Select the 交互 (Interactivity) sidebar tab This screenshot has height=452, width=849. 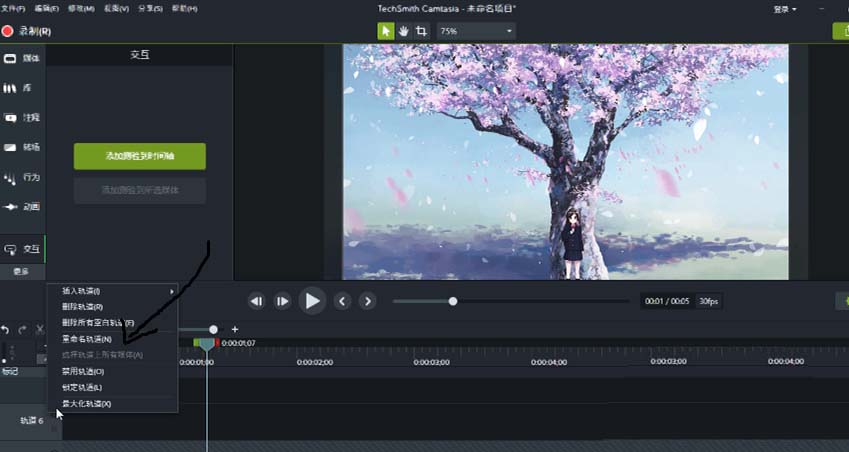[22, 249]
